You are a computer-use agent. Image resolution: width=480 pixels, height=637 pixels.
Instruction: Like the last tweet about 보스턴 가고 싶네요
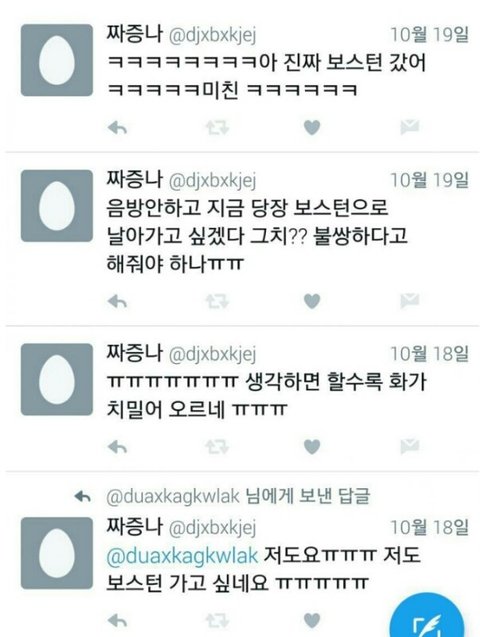(x=312, y=620)
